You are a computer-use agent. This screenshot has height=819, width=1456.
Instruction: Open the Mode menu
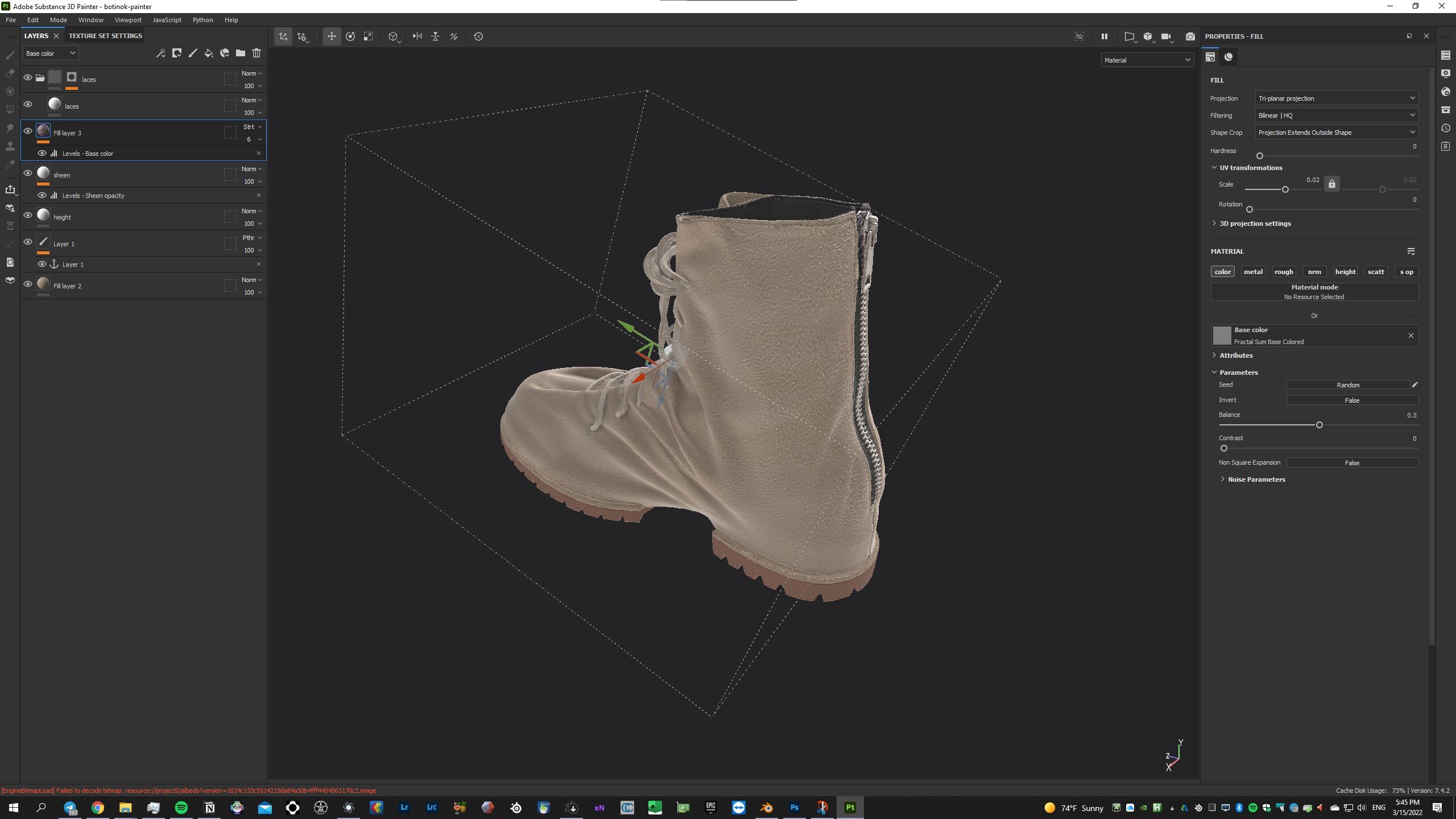[x=59, y=20]
